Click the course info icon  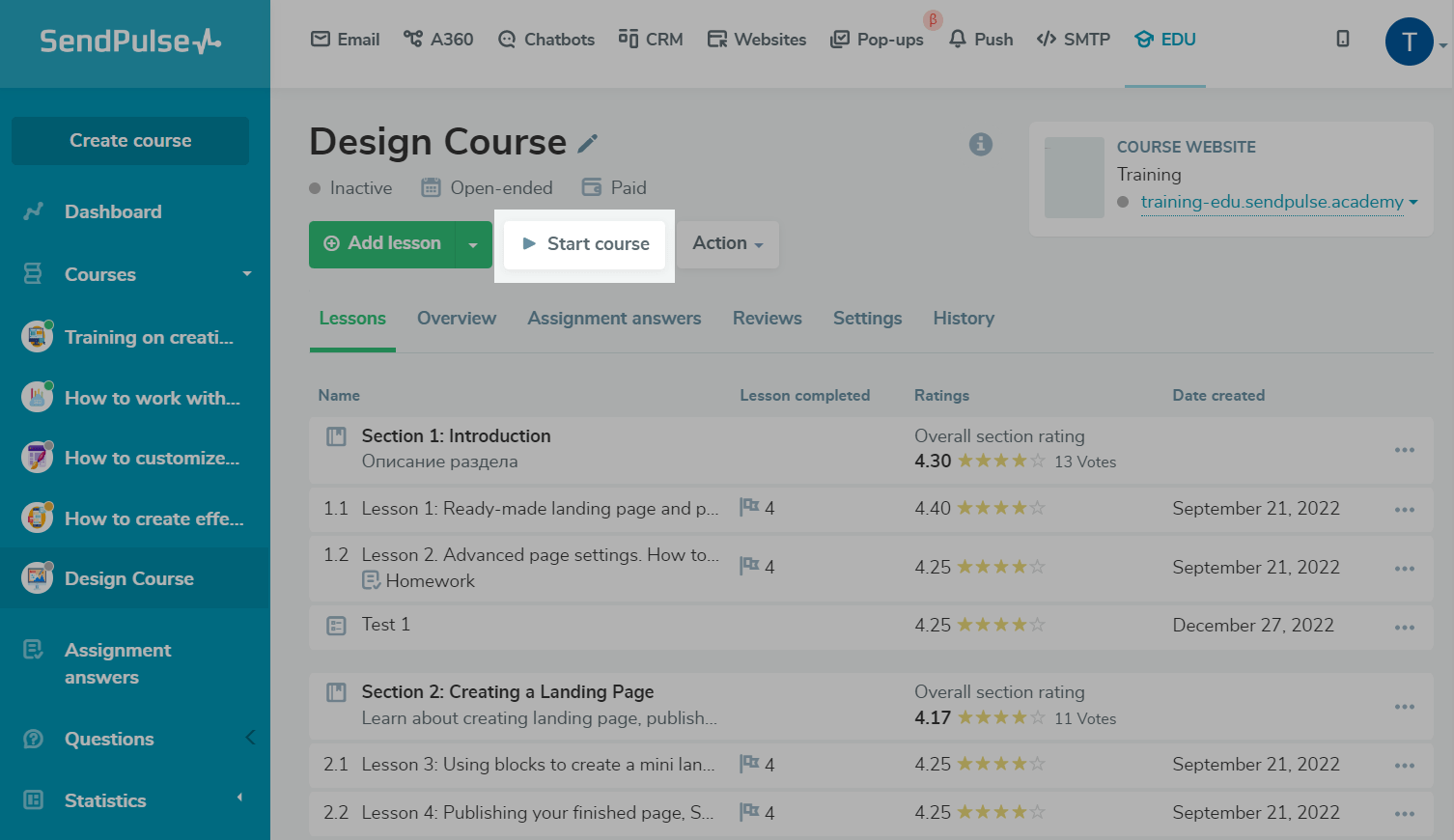pyautogui.click(x=980, y=144)
